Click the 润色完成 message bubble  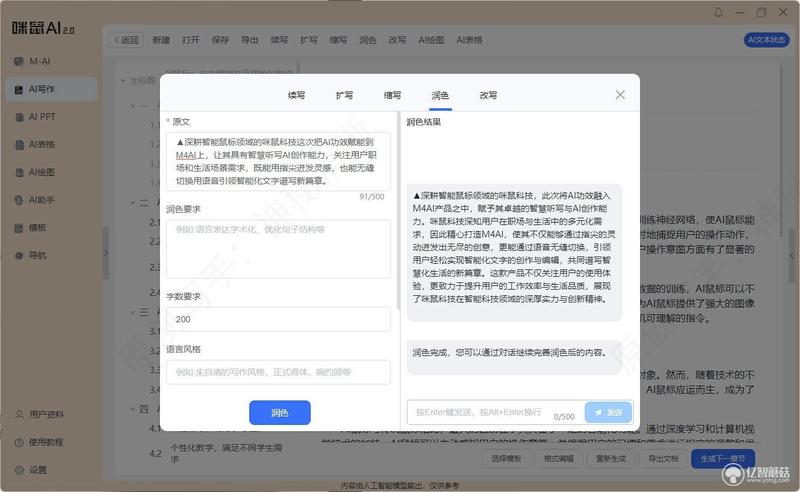514,357
